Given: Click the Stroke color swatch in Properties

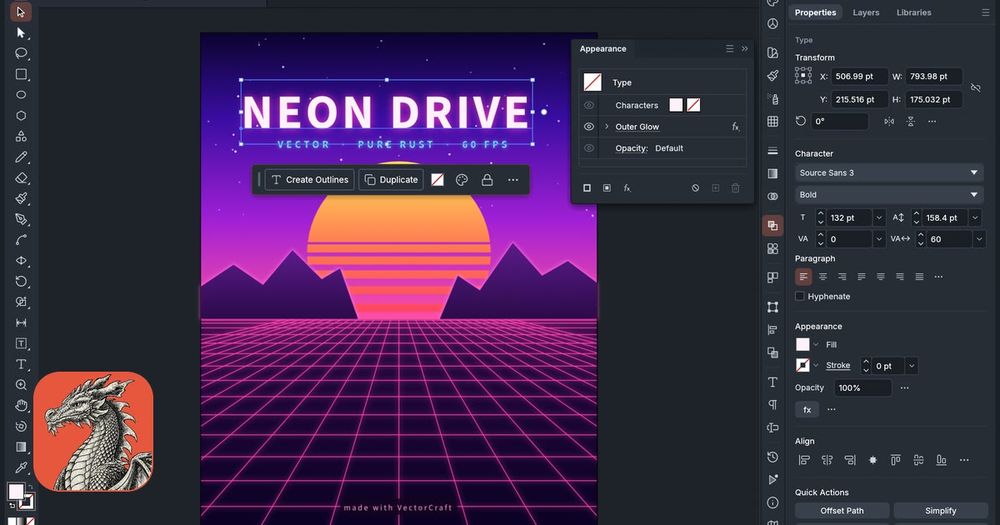Looking at the screenshot, I should (x=802, y=366).
